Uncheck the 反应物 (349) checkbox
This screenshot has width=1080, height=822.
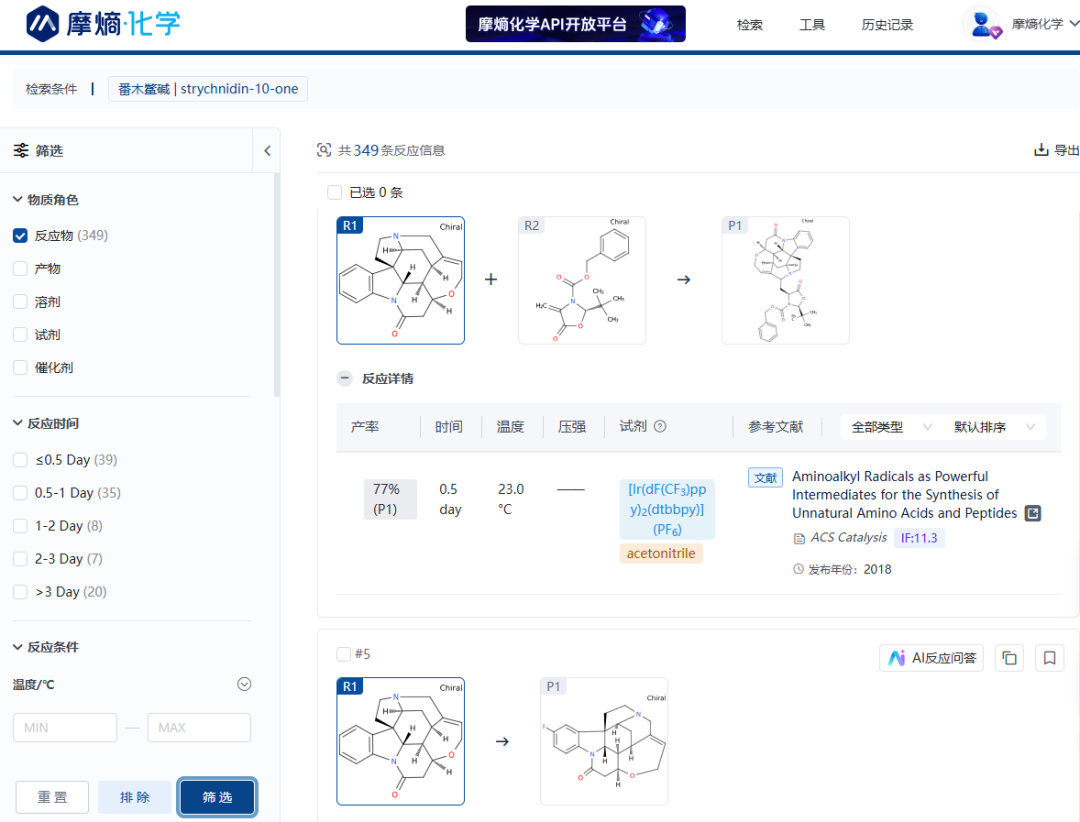tap(20, 236)
